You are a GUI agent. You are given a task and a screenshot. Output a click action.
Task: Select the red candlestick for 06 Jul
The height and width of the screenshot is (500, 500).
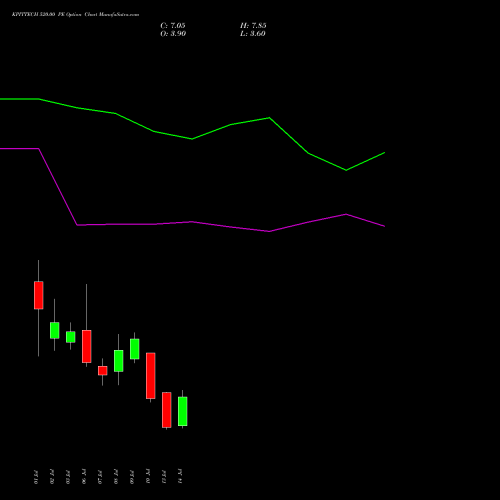[x=87, y=346]
